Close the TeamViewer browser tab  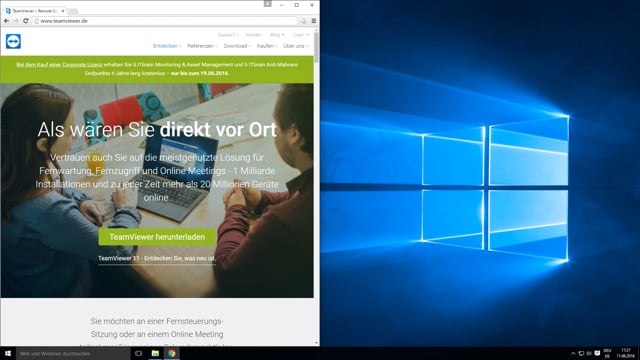click(63, 11)
